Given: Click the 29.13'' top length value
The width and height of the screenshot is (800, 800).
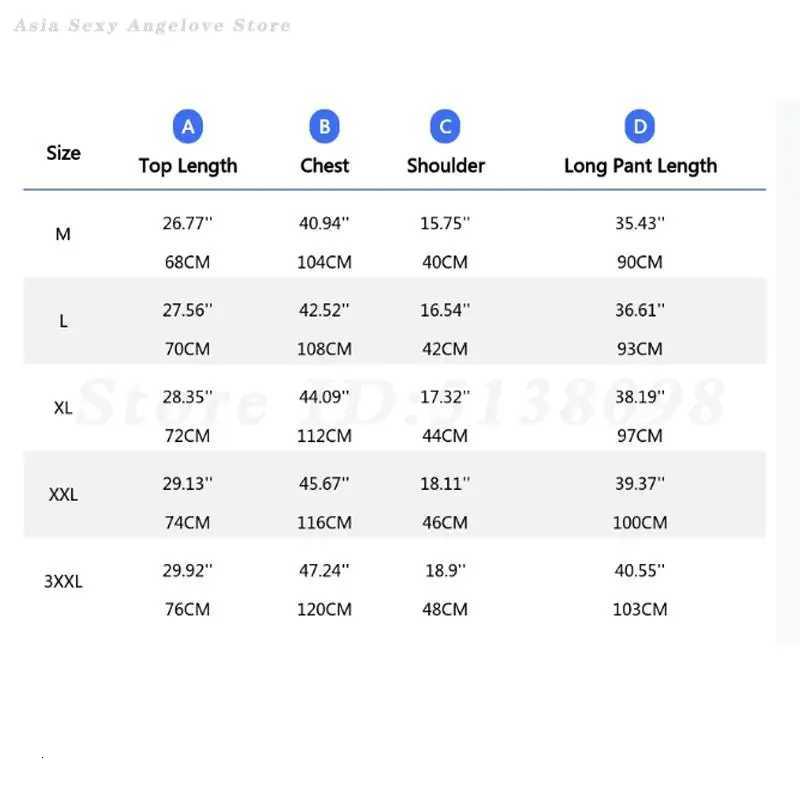Looking at the screenshot, I should (188, 484).
